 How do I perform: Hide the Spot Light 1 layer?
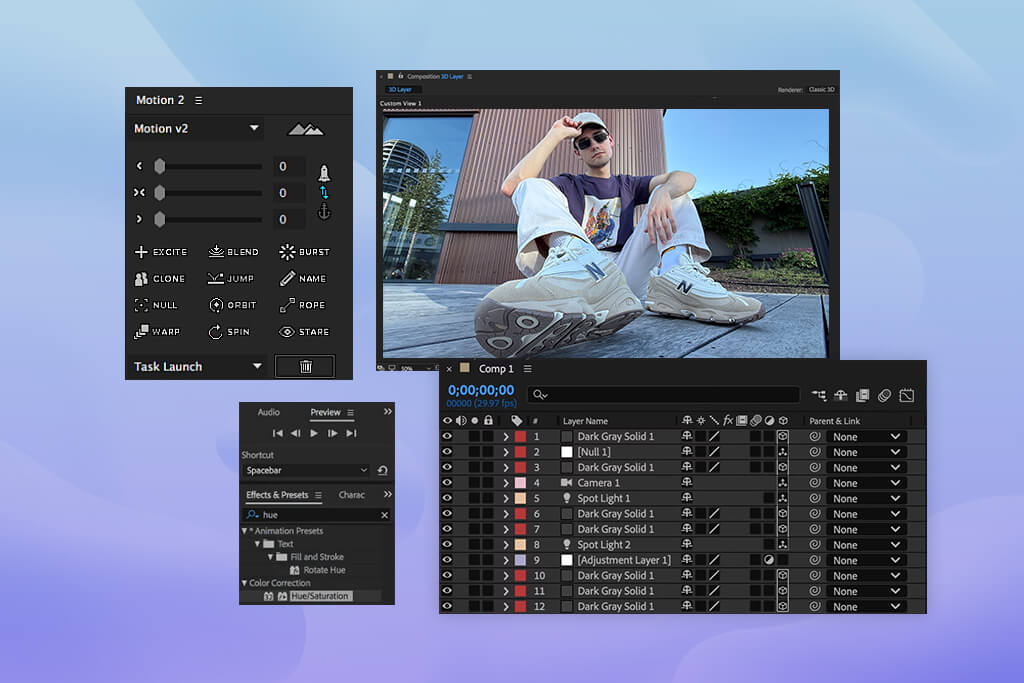point(447,498)
